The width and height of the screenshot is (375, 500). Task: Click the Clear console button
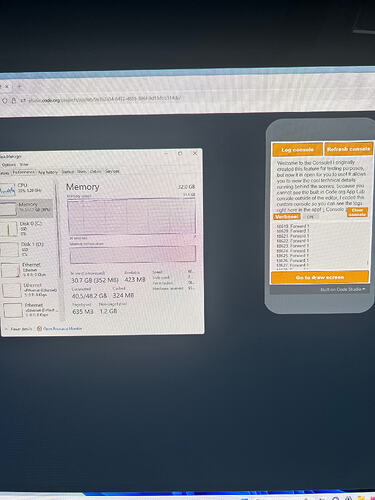click(x=357, y=212)
